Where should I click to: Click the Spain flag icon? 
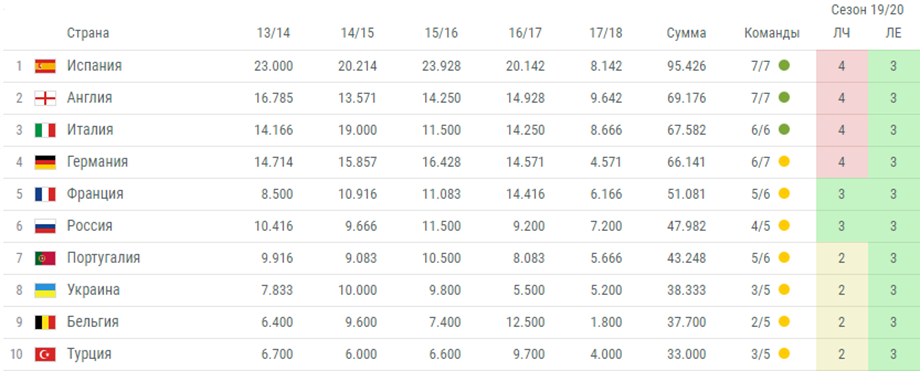[x=45, y=66]
